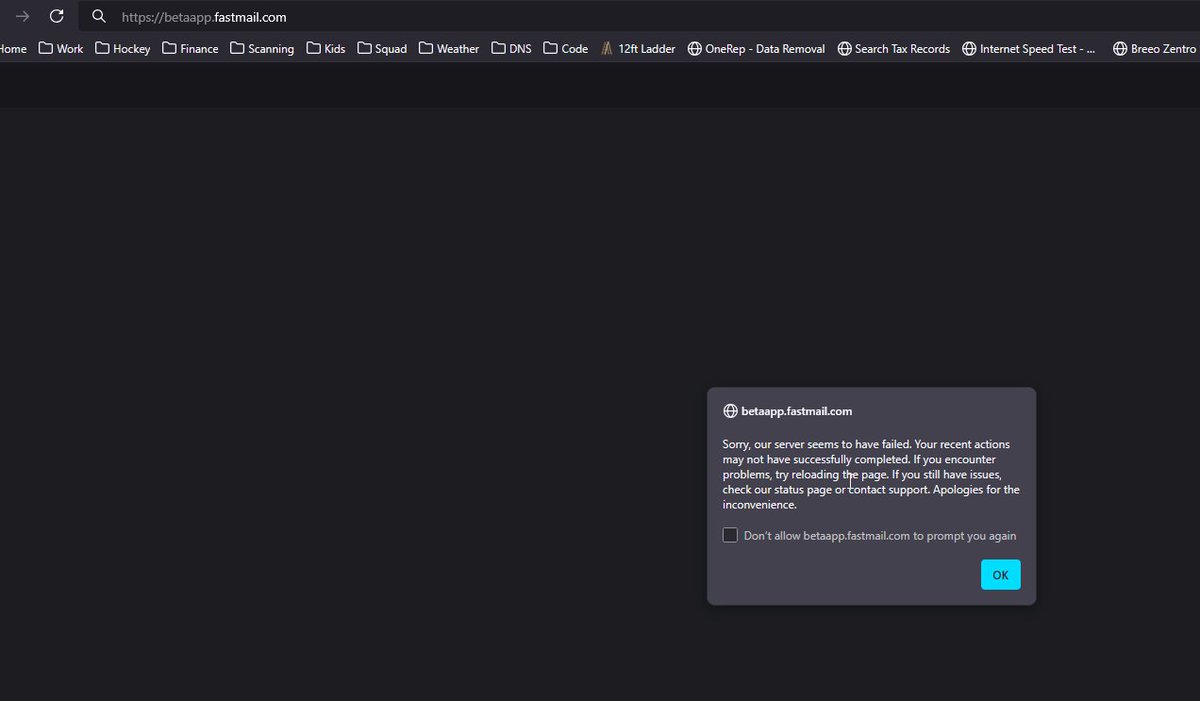Open the Internet Speed Test bookmark
This screenshot has width=1200, height=701.
(x=1029, y=48)
